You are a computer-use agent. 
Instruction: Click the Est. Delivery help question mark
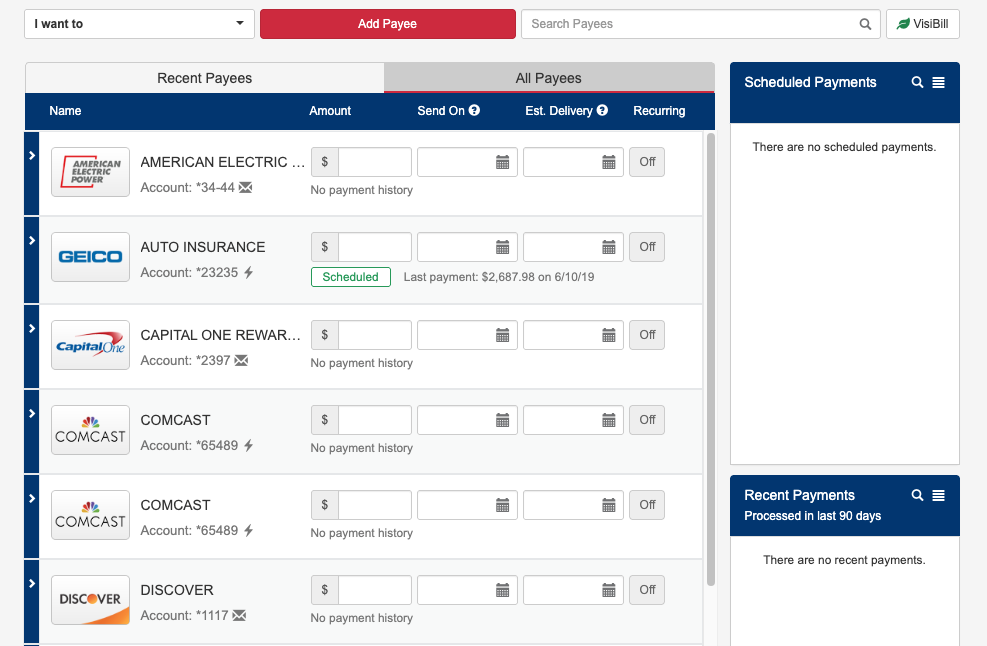(x=601, y=111)
